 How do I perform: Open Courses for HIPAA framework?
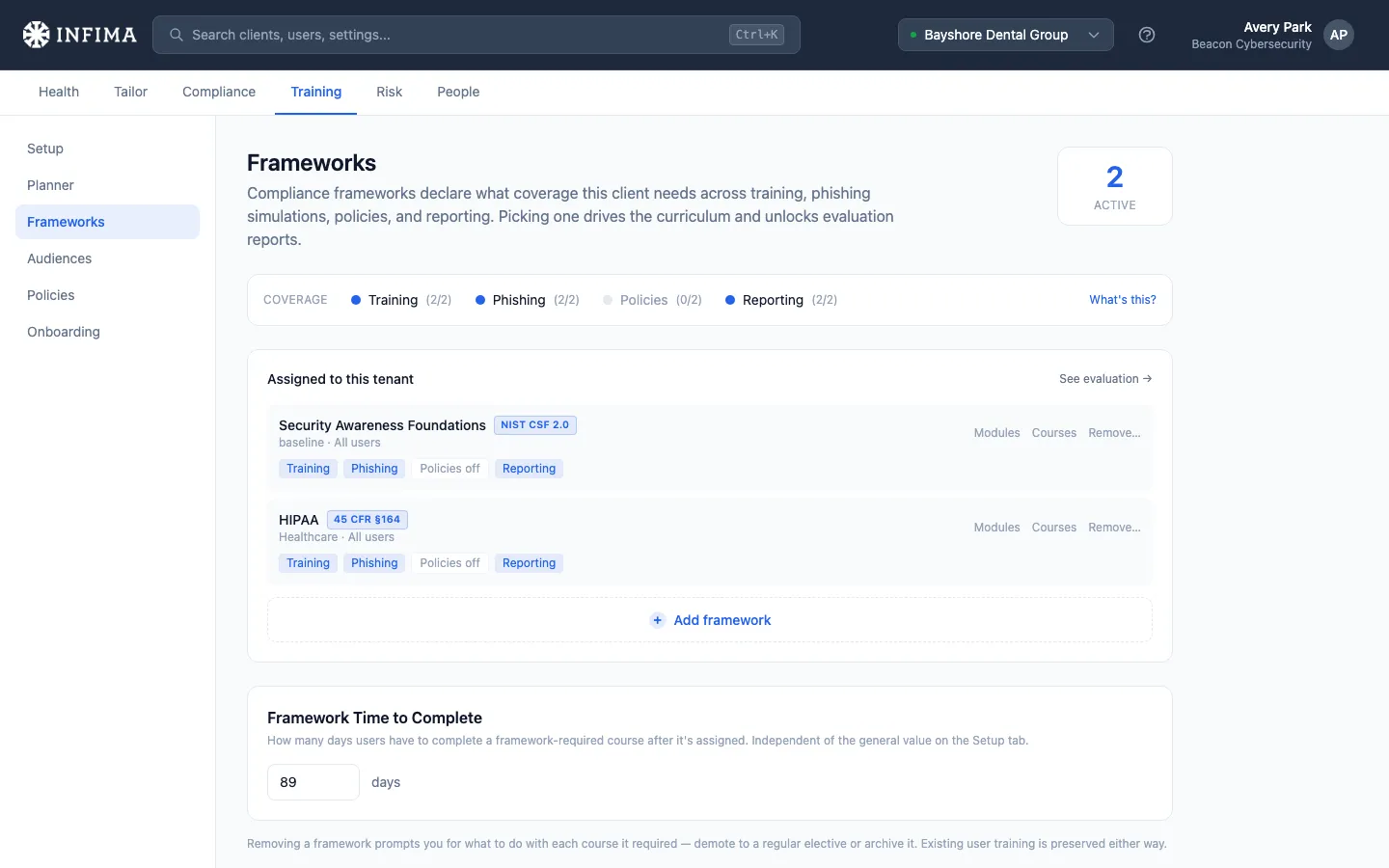(1054, 528)
